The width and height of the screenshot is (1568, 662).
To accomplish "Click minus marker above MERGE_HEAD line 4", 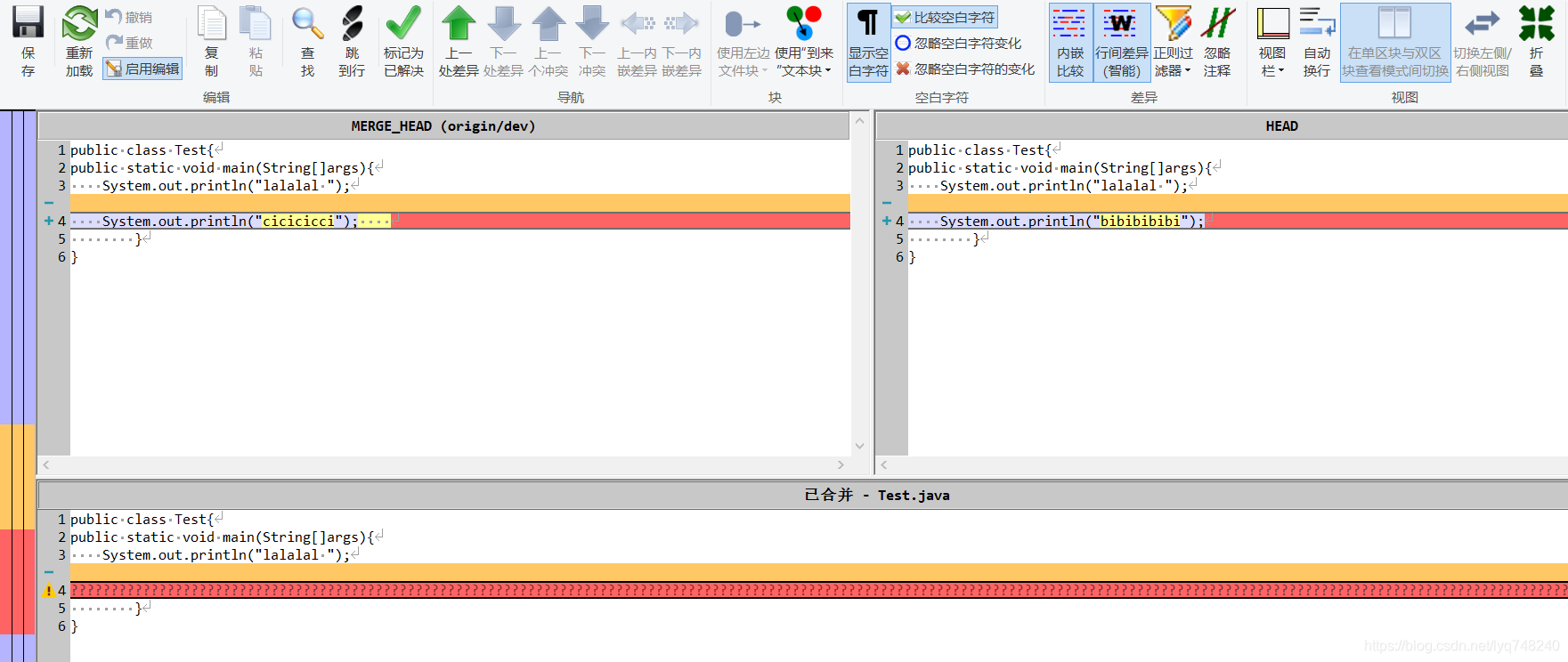I will click(x=48, y=203).
